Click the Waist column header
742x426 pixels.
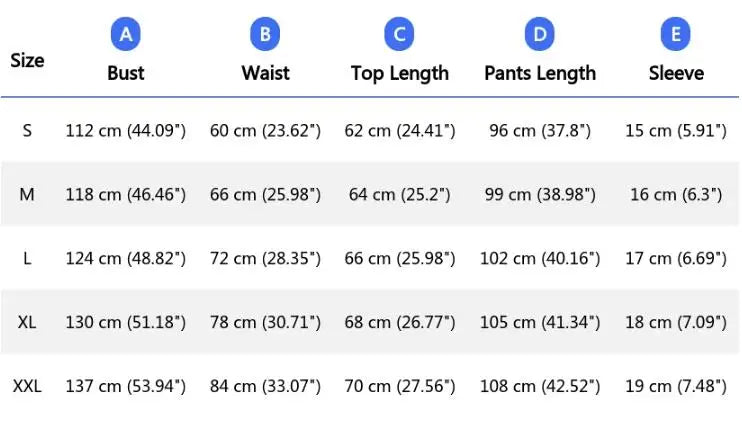point(265,73)
